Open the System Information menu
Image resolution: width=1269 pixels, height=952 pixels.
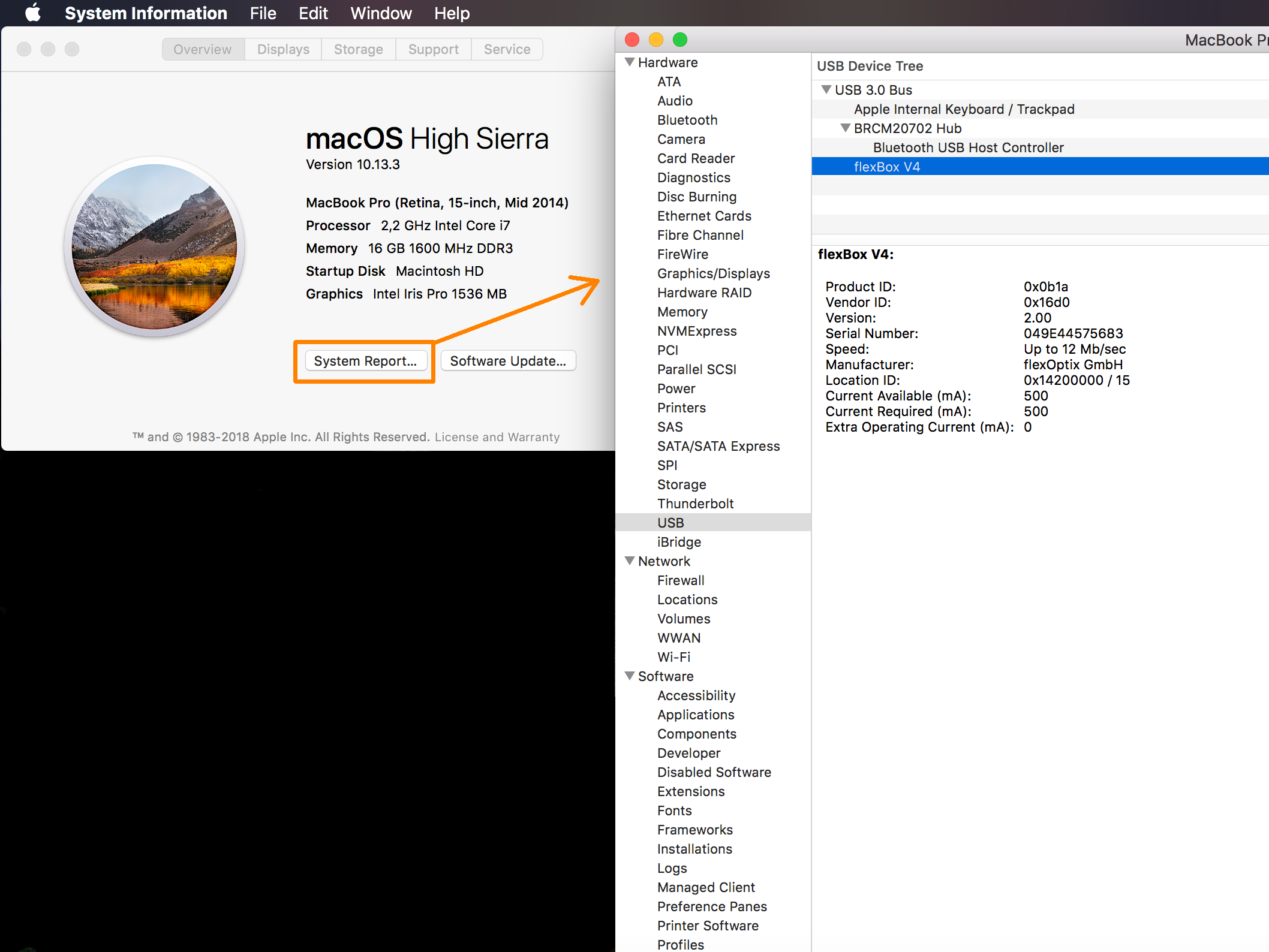click(146, 13)
